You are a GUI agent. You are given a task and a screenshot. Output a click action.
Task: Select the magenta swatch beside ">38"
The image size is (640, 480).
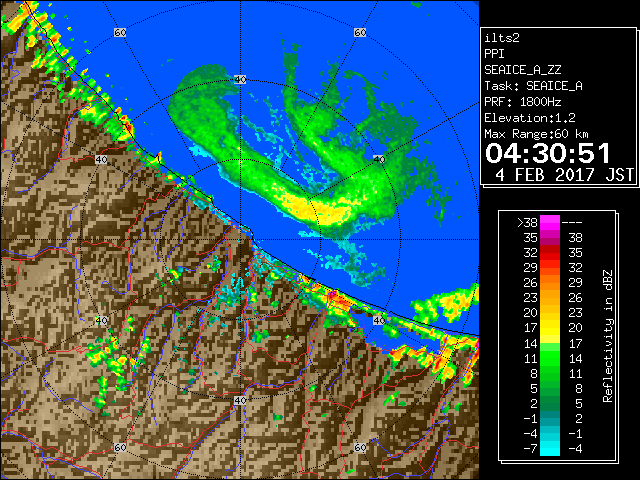coord(550,222)
